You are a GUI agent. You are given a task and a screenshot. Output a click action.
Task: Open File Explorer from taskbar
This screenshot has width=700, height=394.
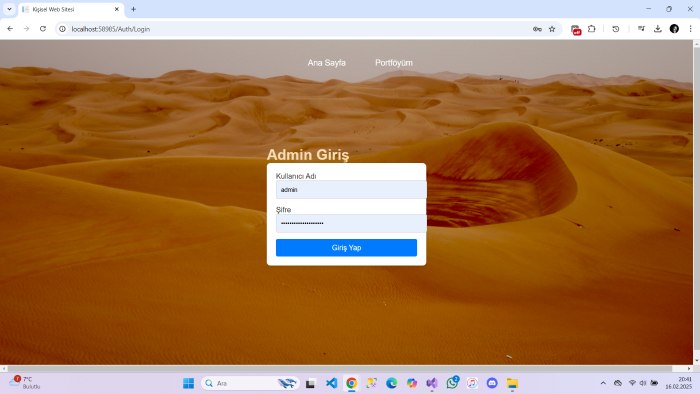tap(512, 383)
